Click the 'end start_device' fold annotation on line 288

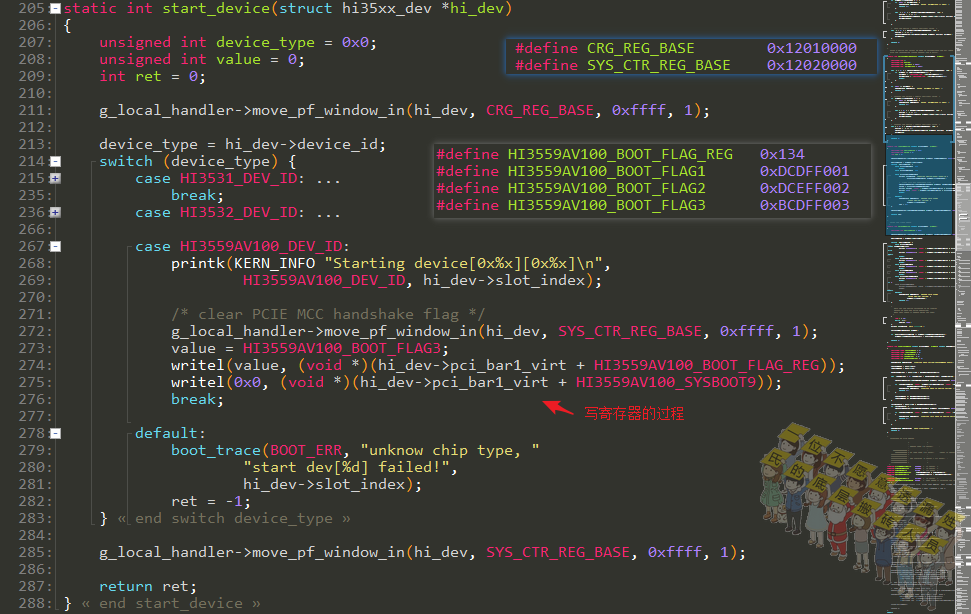click(x=171, y=603)
